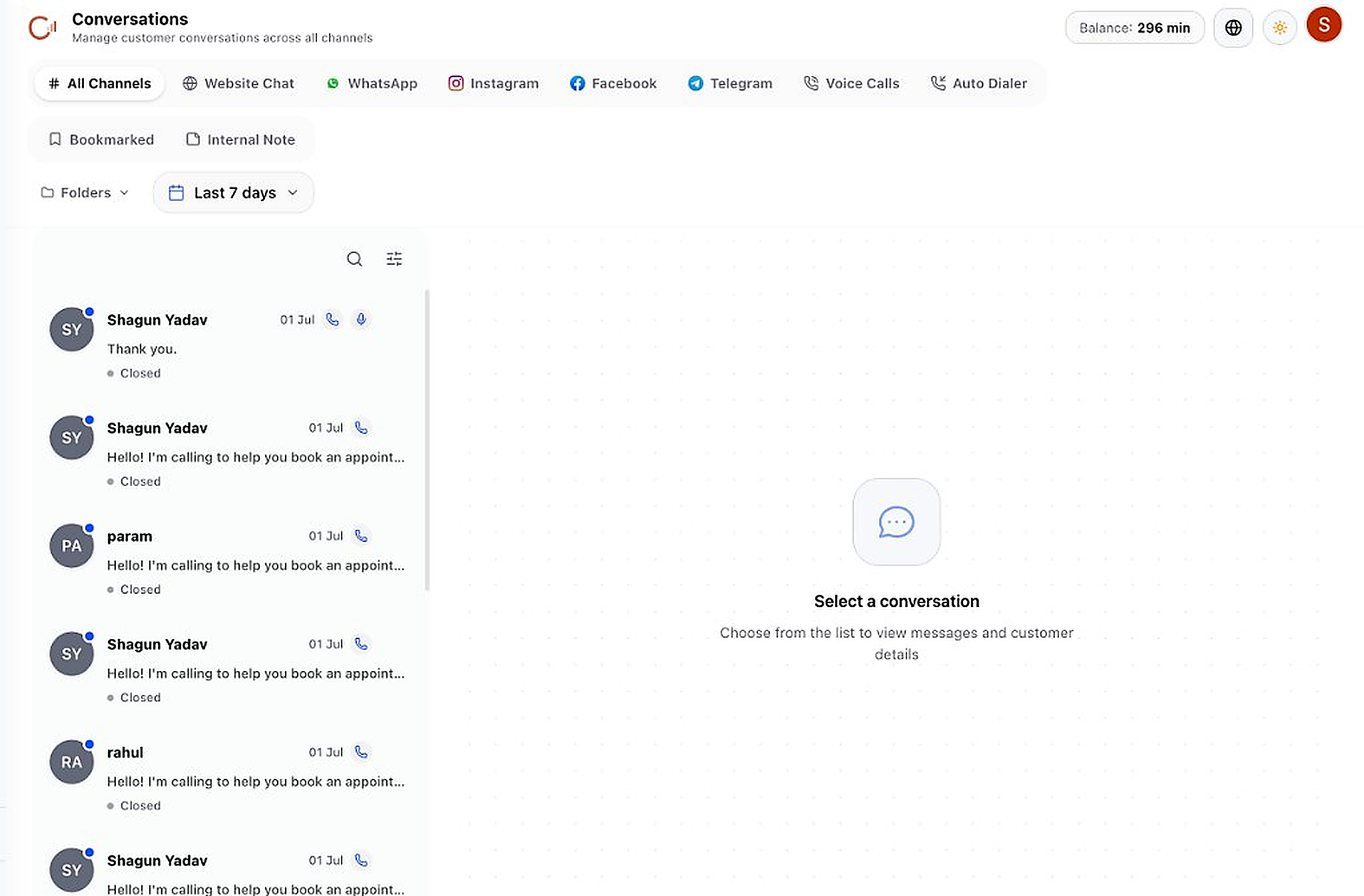Click the phone icon on 'Thank you.' row
Screen dimensions: 1364x896
pos(332,320)
